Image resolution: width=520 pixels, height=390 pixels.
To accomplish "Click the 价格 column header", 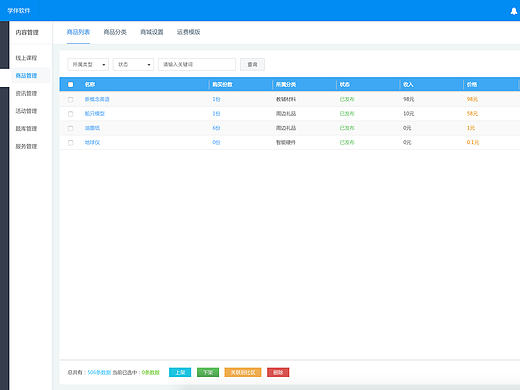I will [472, 84].
